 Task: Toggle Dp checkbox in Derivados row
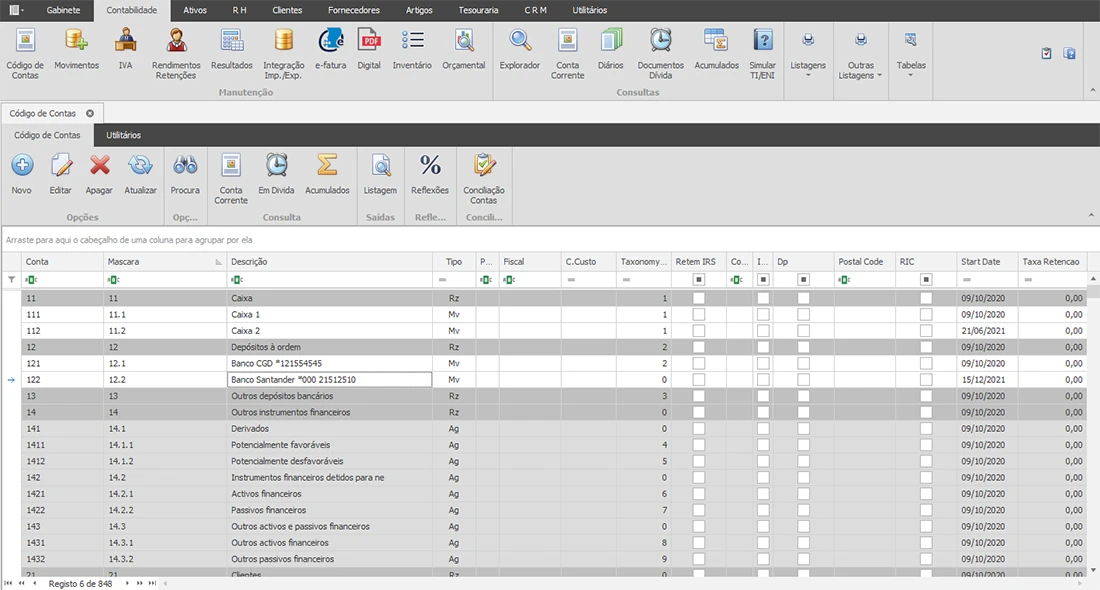803,429
